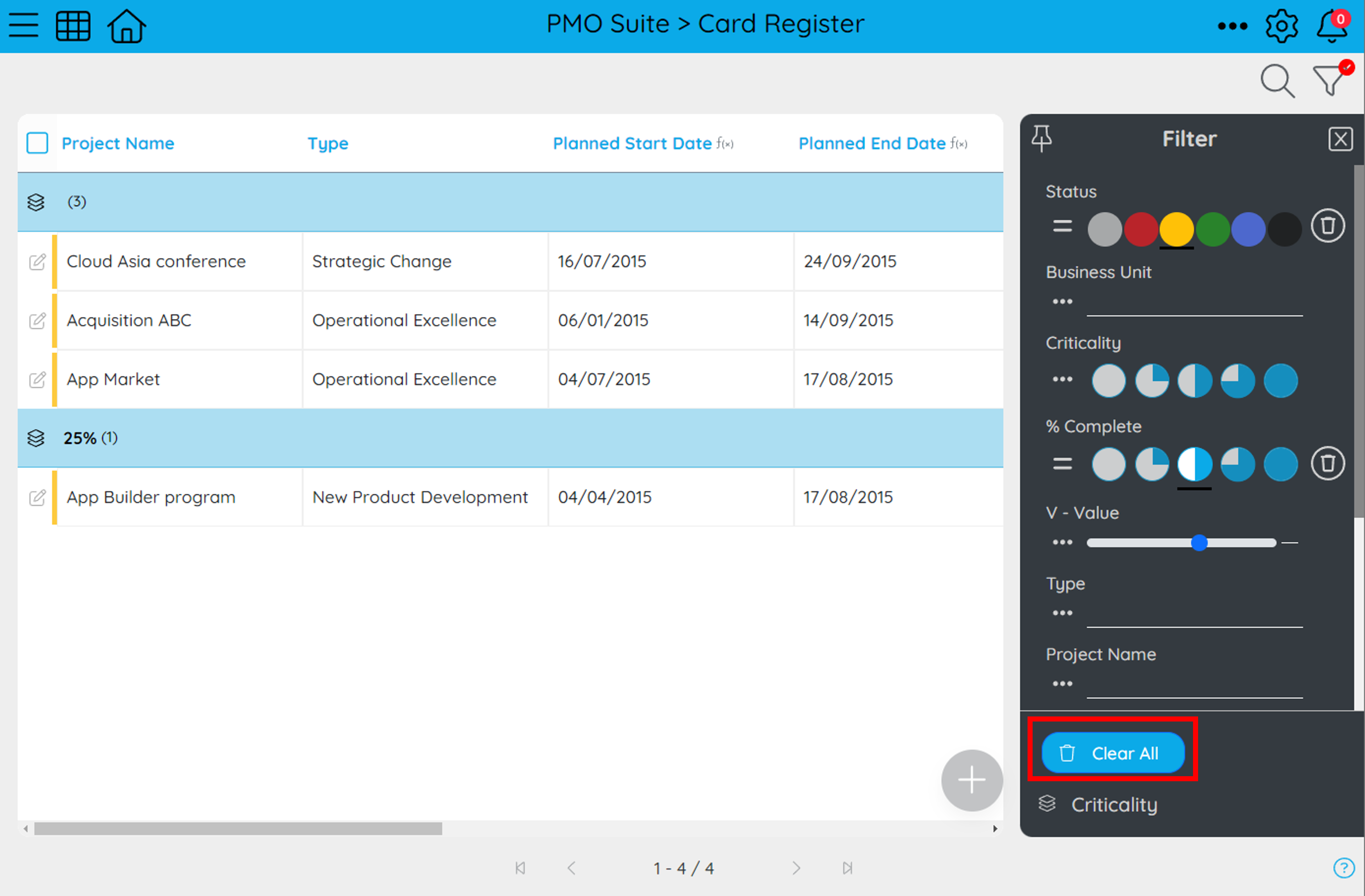Viewport: 1365px width, 896px height.
Task: Open the V - Value operator options
Action: tap(1062, 542)
